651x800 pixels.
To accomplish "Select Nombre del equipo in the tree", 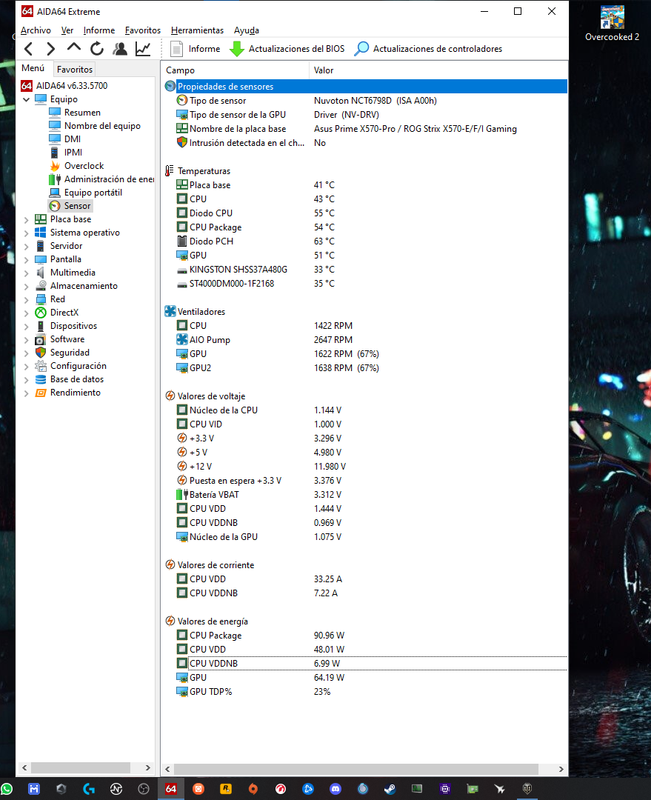I will (95, 126).
